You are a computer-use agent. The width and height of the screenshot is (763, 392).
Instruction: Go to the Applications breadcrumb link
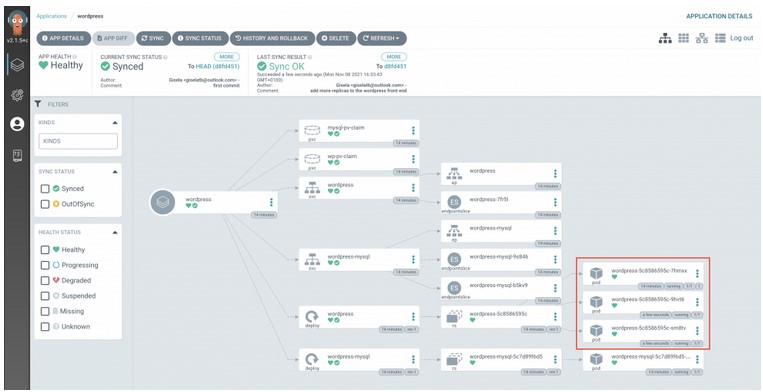(x=52, y=16)
